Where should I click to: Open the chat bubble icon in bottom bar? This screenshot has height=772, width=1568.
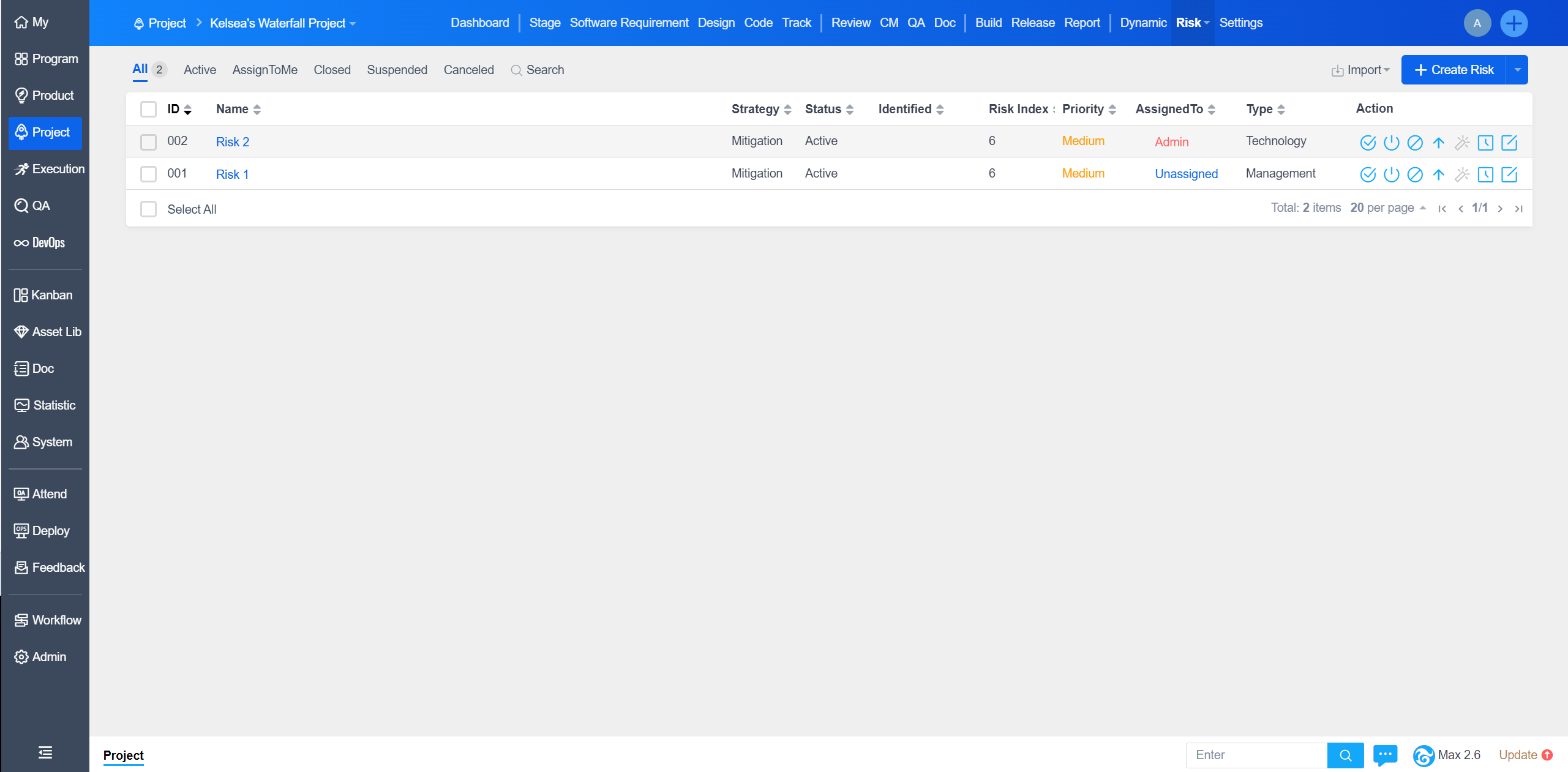(1385, 754)
